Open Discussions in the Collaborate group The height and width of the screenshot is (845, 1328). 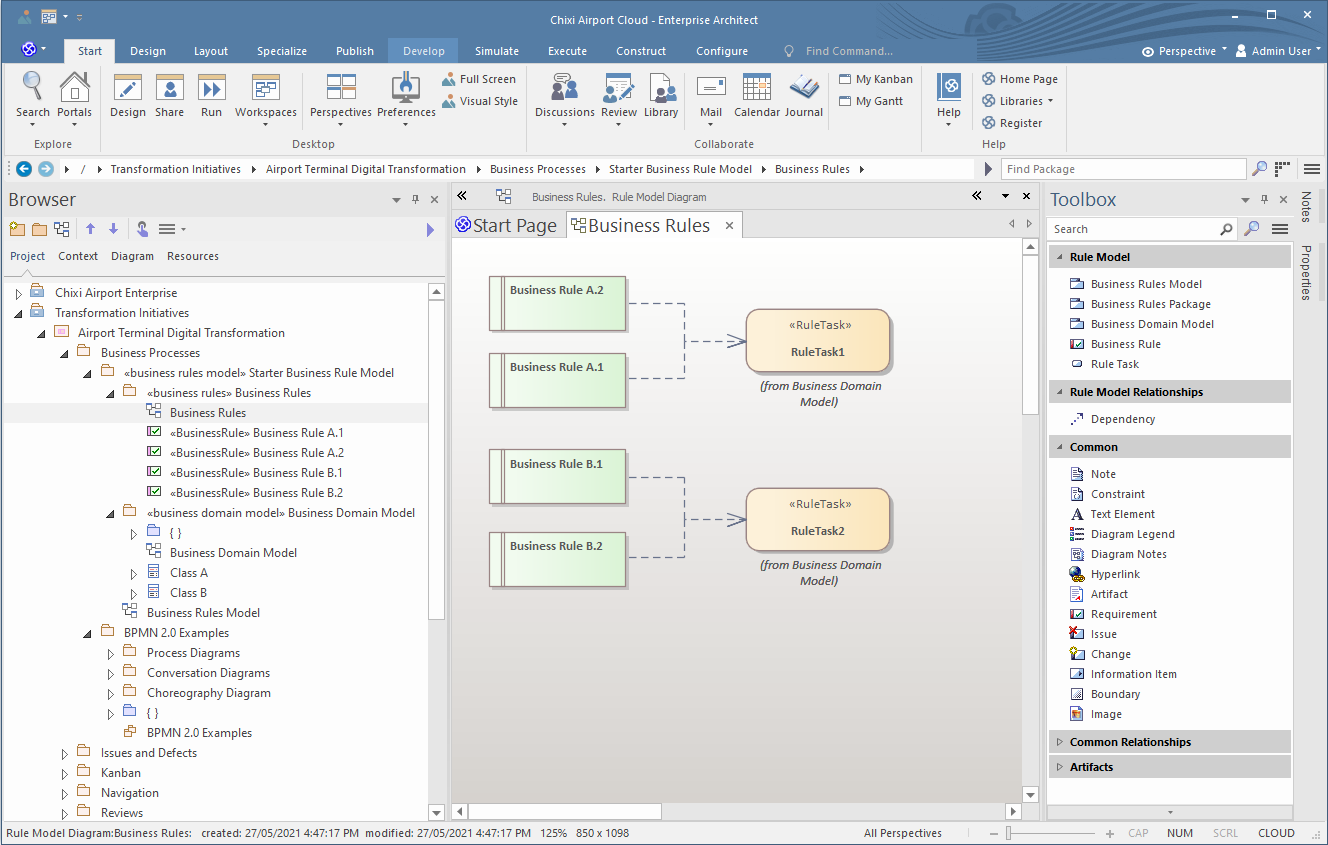564,95
